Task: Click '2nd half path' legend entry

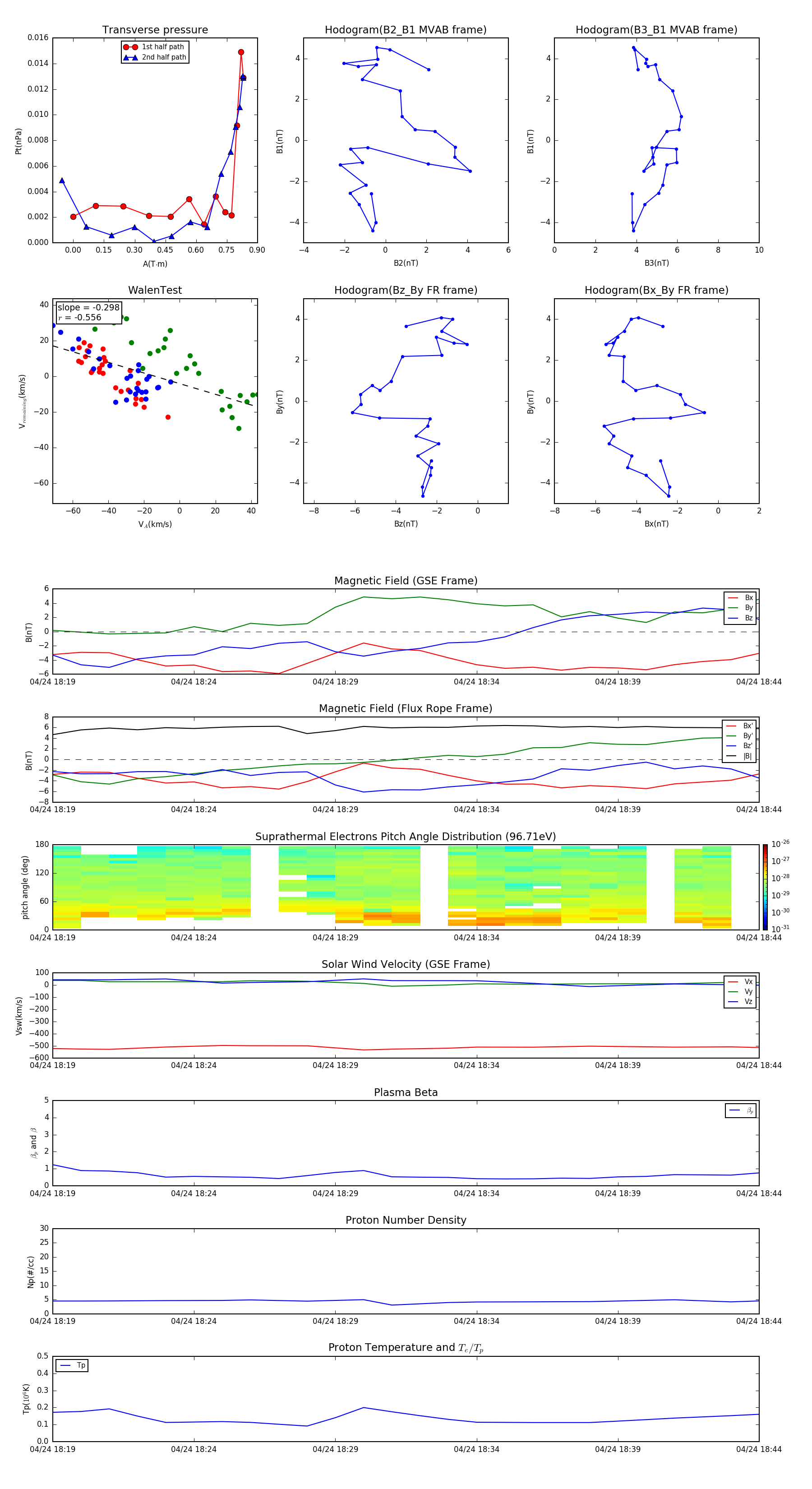Action: pos(154,57)
